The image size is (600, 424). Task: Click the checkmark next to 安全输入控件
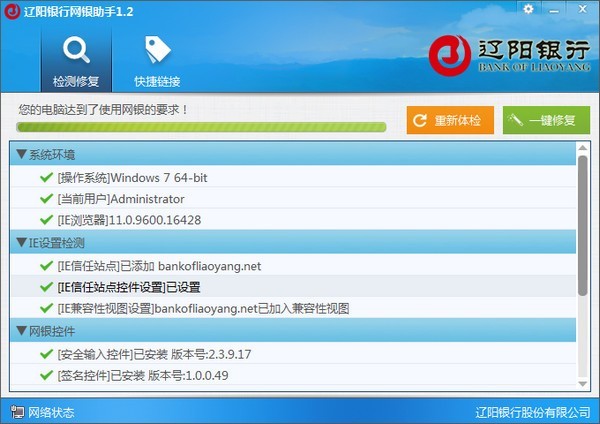pyautogui.click(x=46, y=354)
